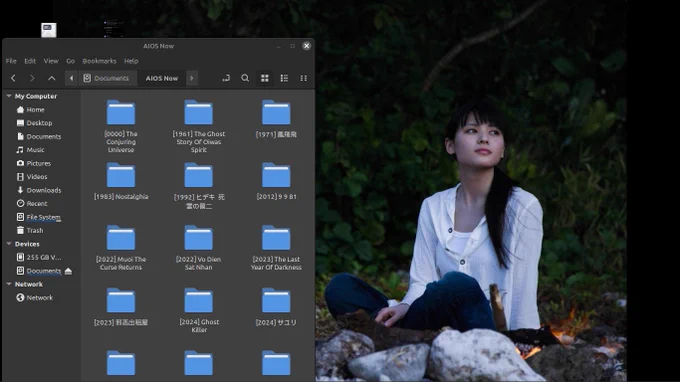Click the white file icon on the desktop

tap(49, 30)
